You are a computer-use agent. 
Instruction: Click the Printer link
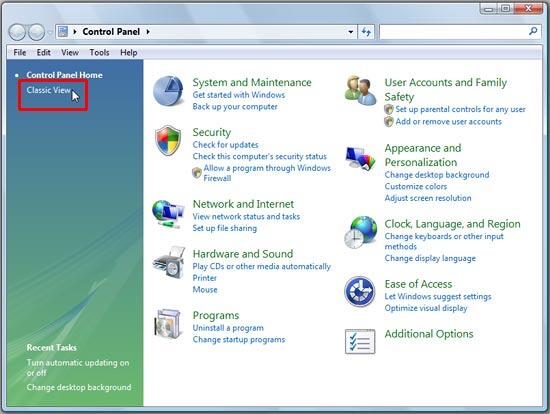pos(204,278)
